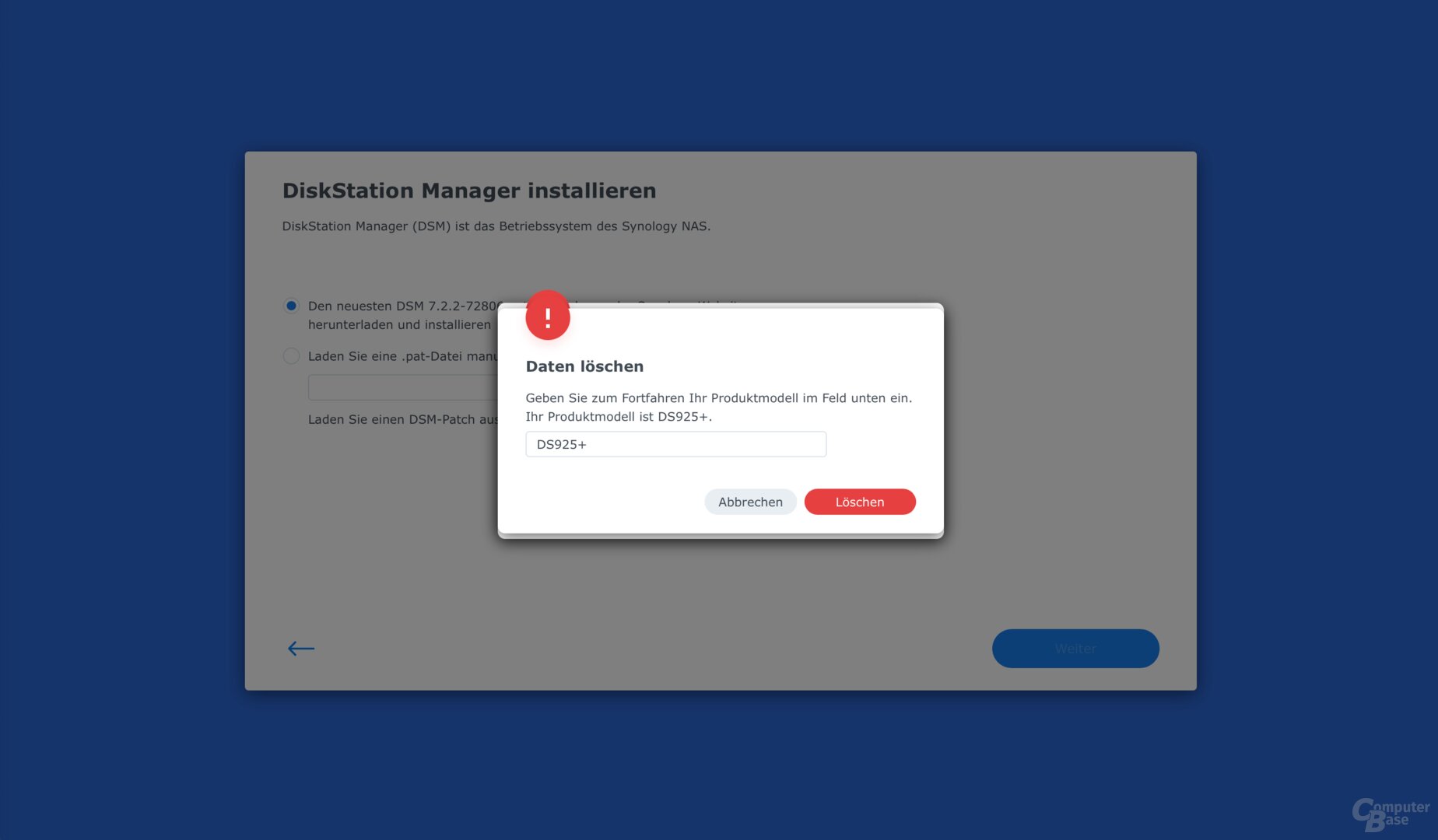Confirm deletion with the red Löschen button
The image size is (1438, 840).
(860, 502)
